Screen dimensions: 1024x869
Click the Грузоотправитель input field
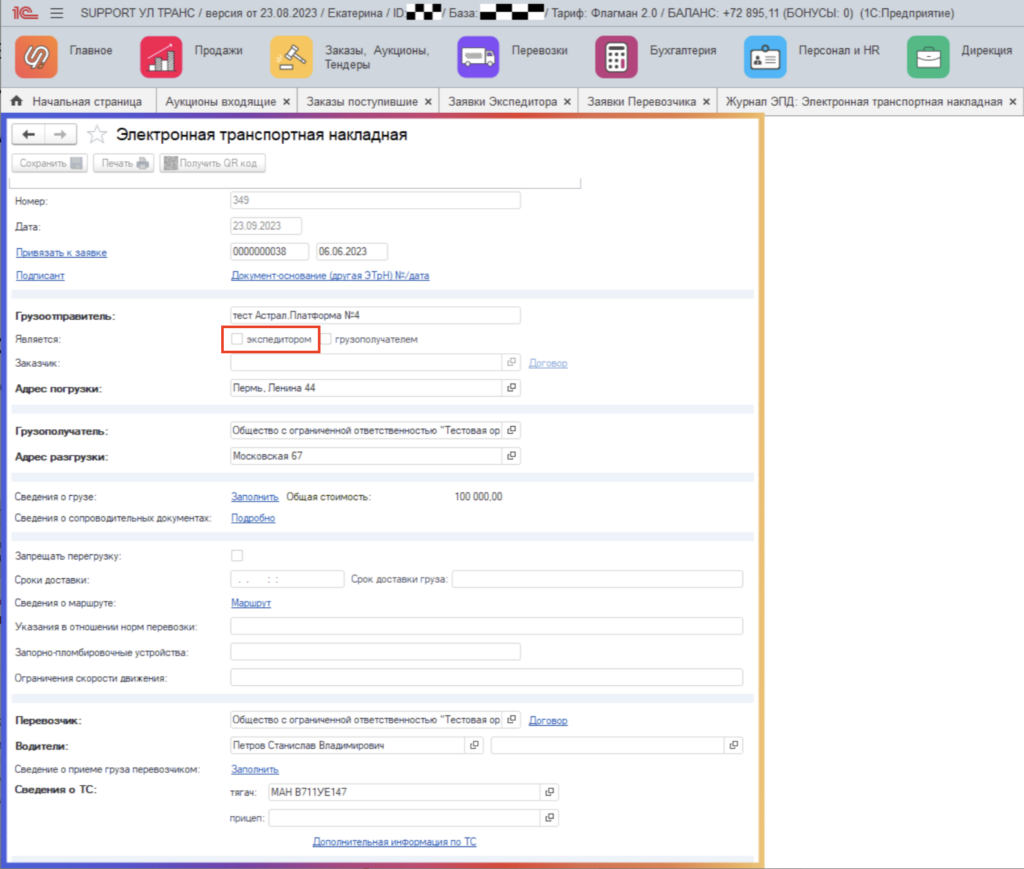[376, 315]
